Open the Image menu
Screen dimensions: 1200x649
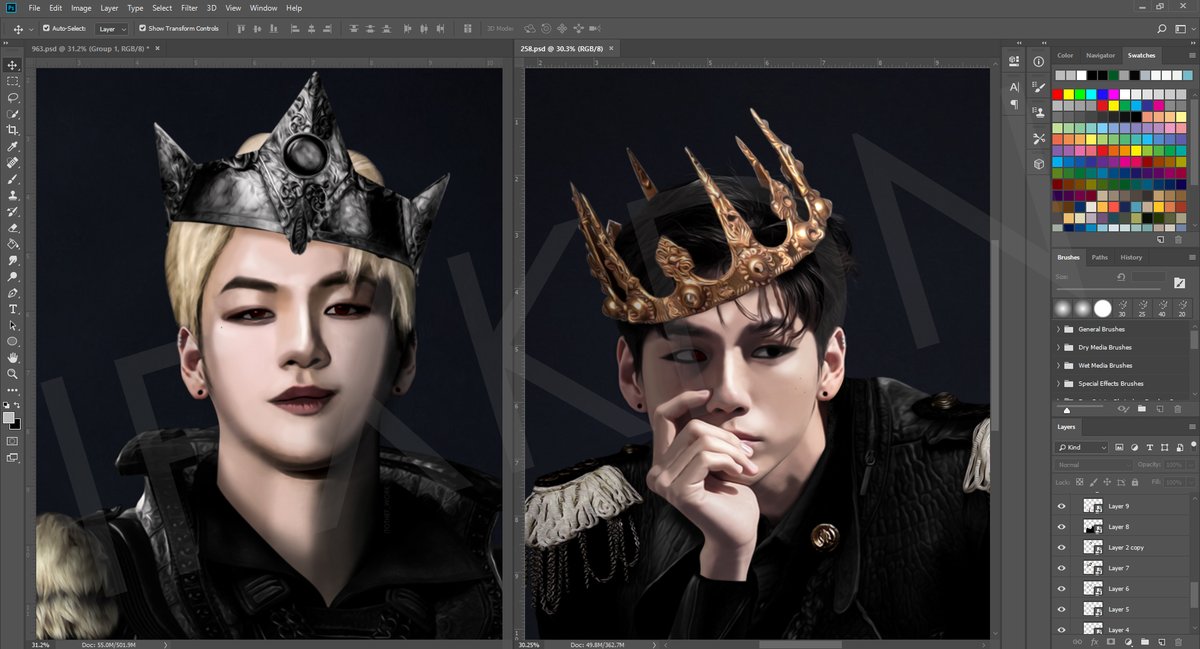point(81,8)
